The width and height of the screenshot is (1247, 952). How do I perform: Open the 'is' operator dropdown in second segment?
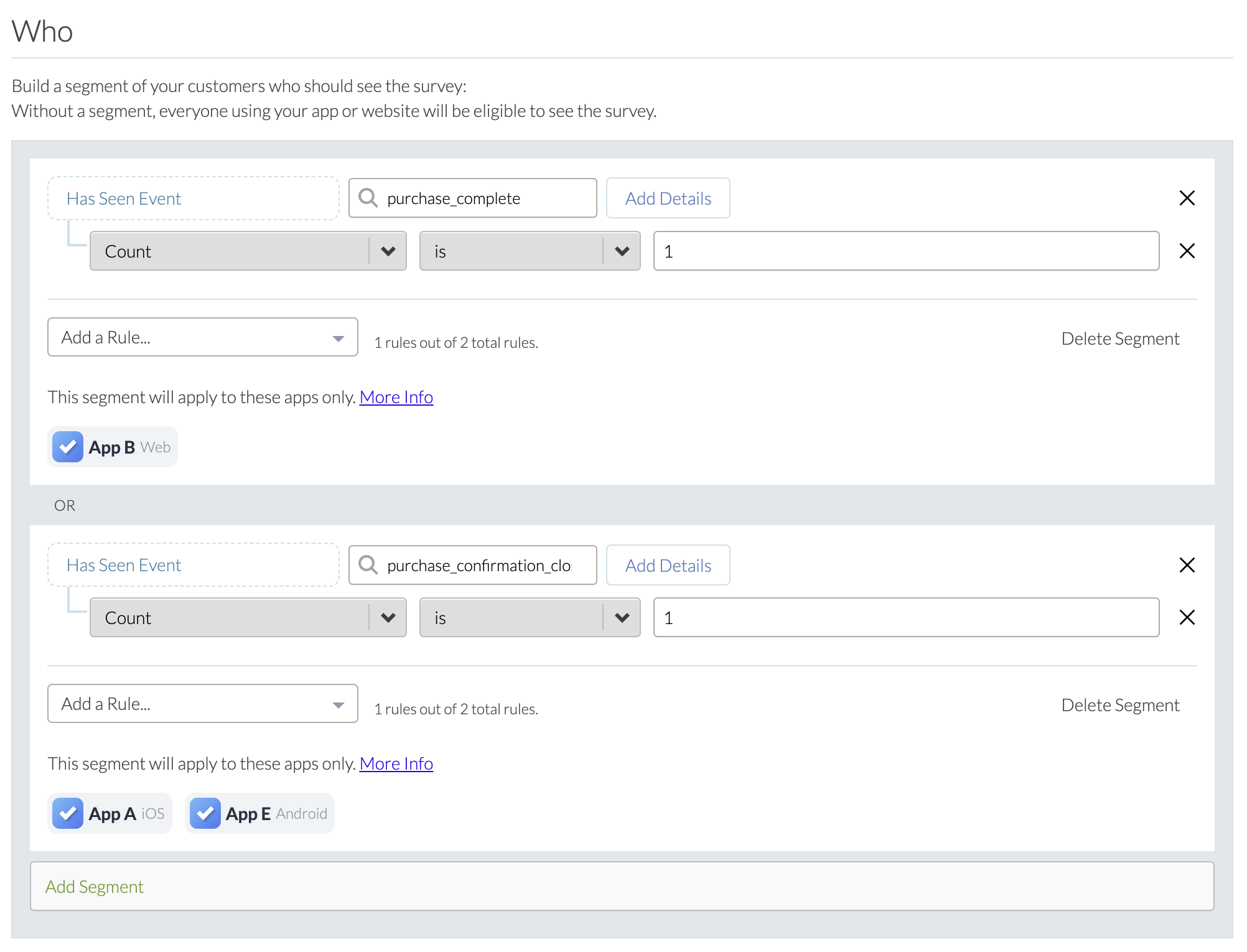click(530, 617)
